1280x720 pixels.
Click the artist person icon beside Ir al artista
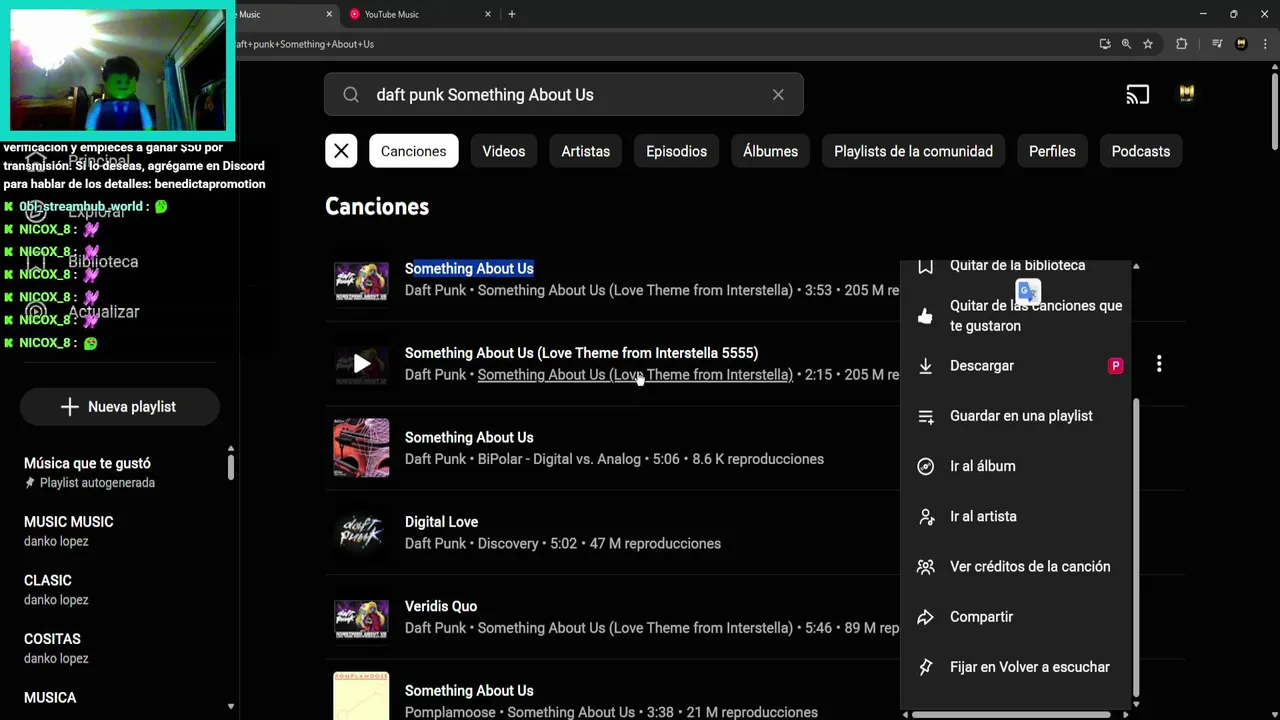(x=925, y=516)
